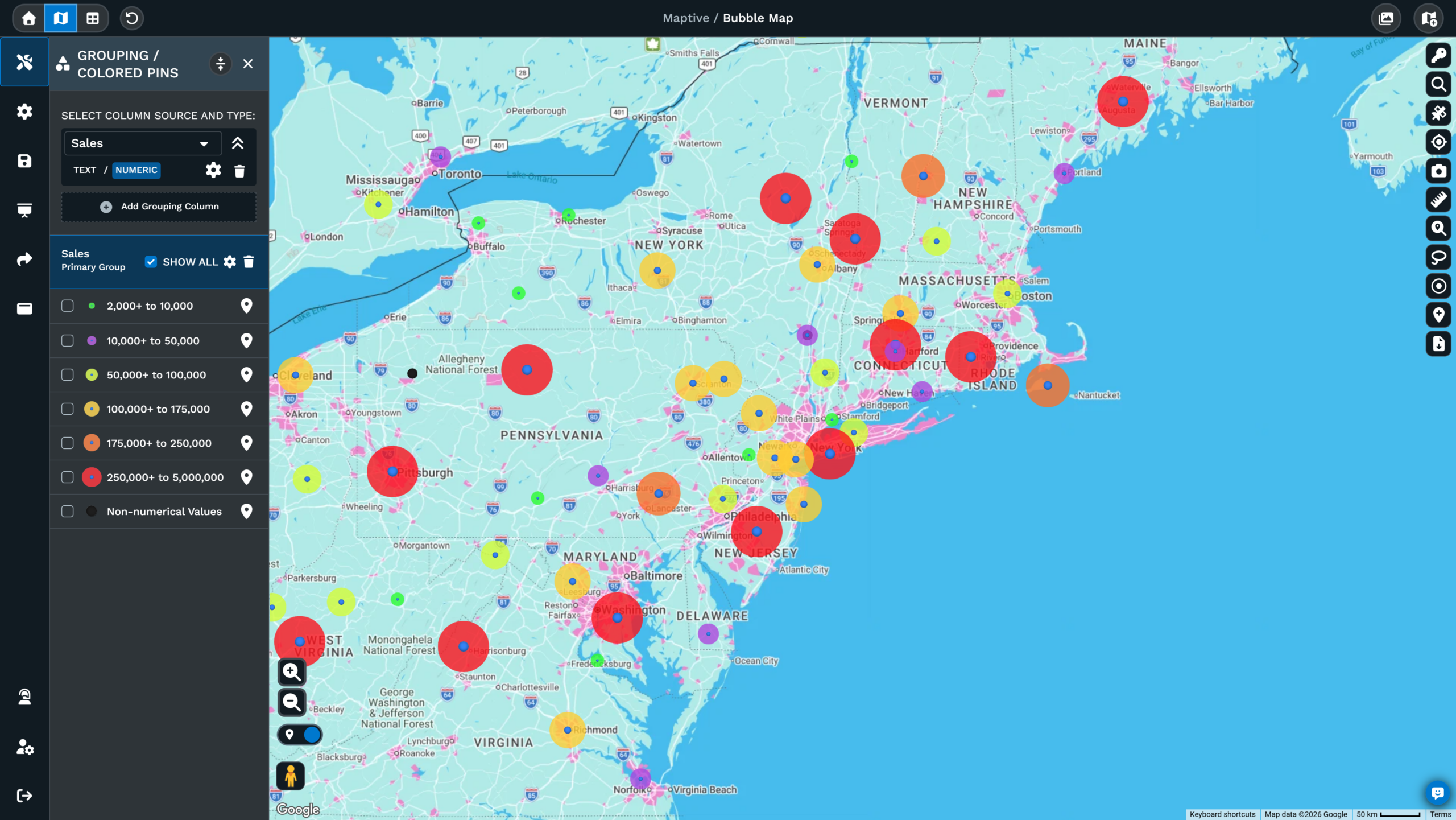Check the Non-numerical Values checkbox
The image size is (1456, 820).
(68, 512)
